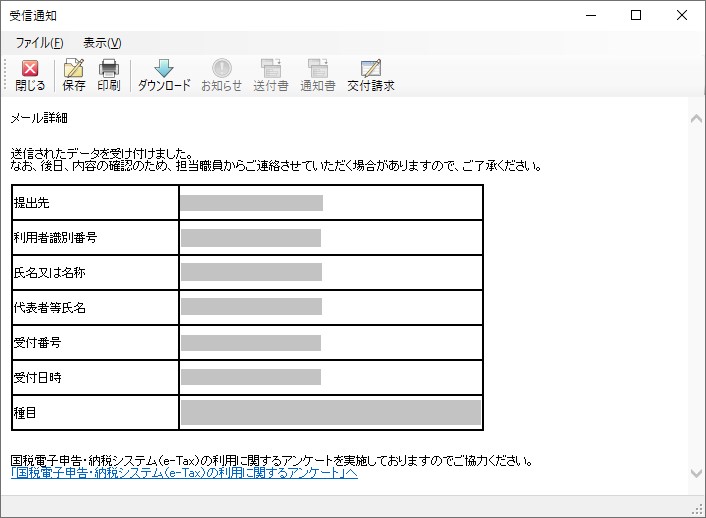Viewport: 706px width, 518px height.
Task: Select the 受付番号 value cell
Action: pyautogui.click(x=331, y=343)
